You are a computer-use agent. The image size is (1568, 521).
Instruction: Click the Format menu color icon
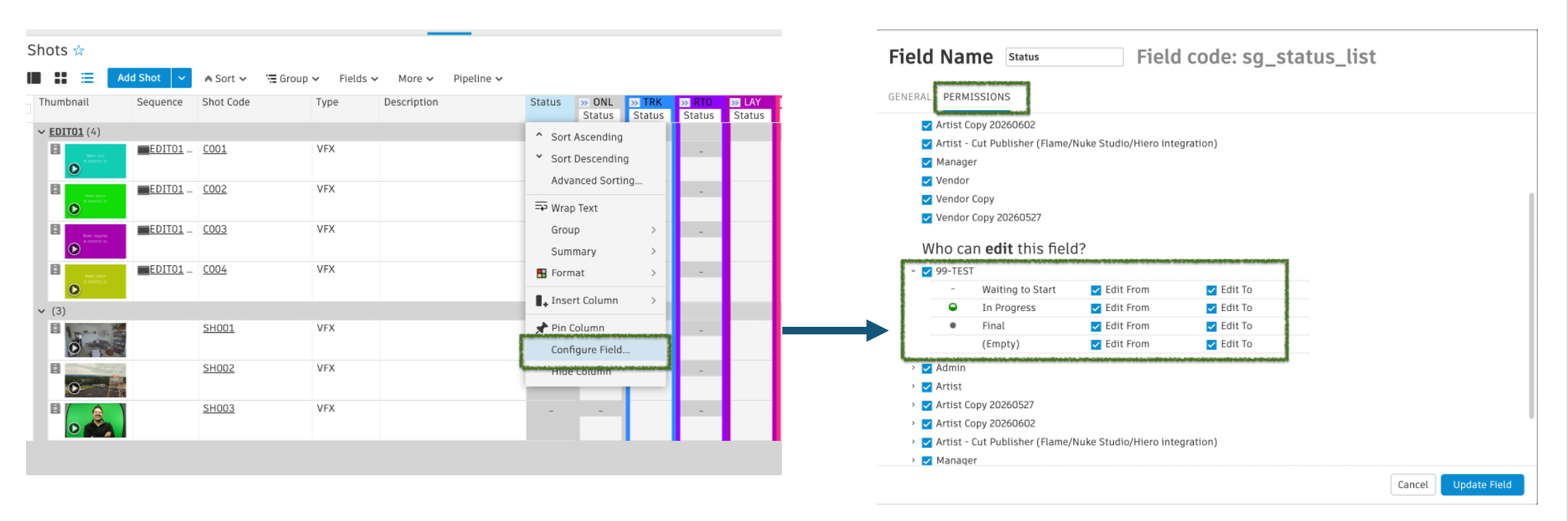pyautogui.click(x=542, y=273)
